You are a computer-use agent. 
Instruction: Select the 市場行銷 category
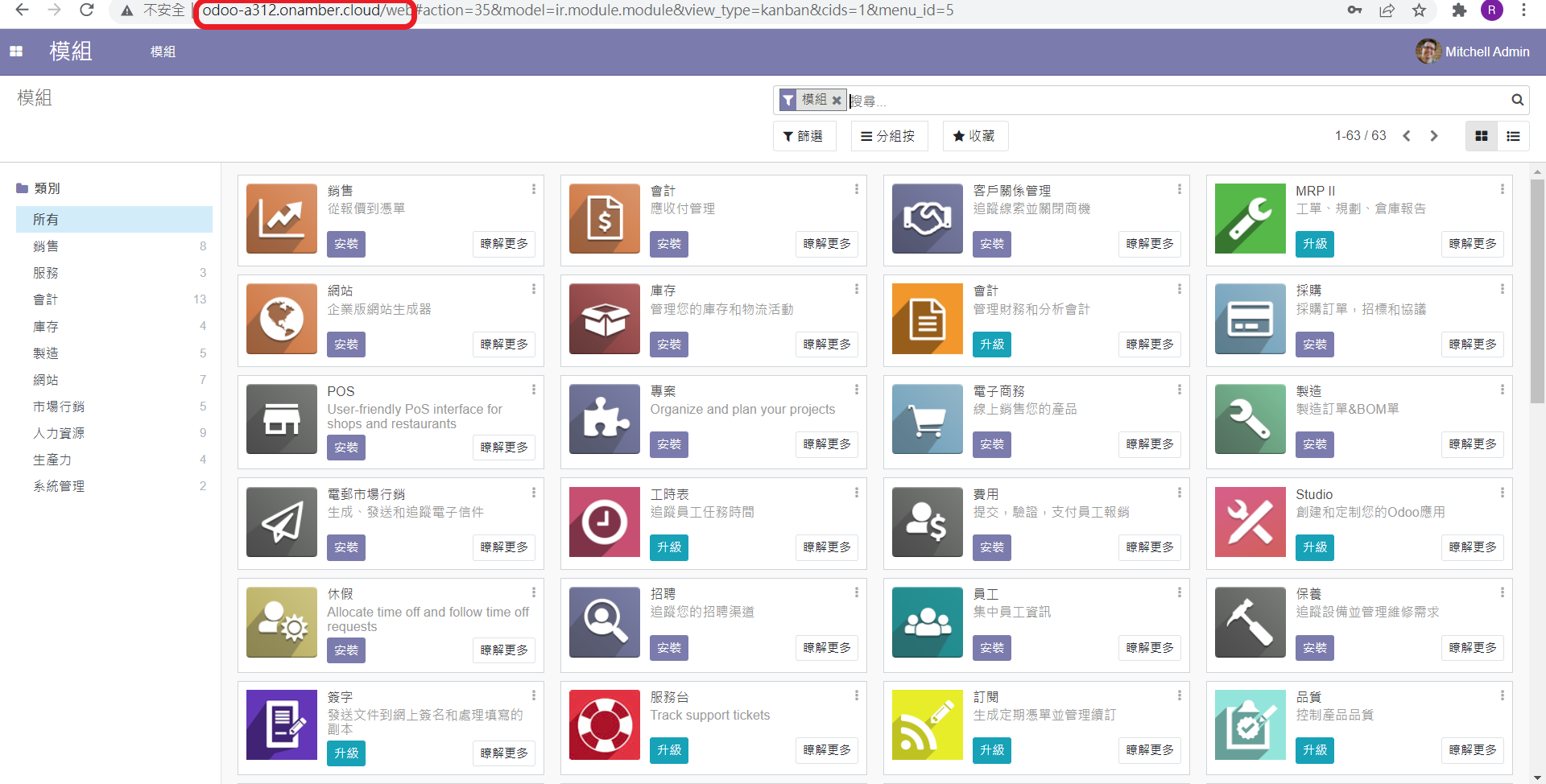click(114, 406)
